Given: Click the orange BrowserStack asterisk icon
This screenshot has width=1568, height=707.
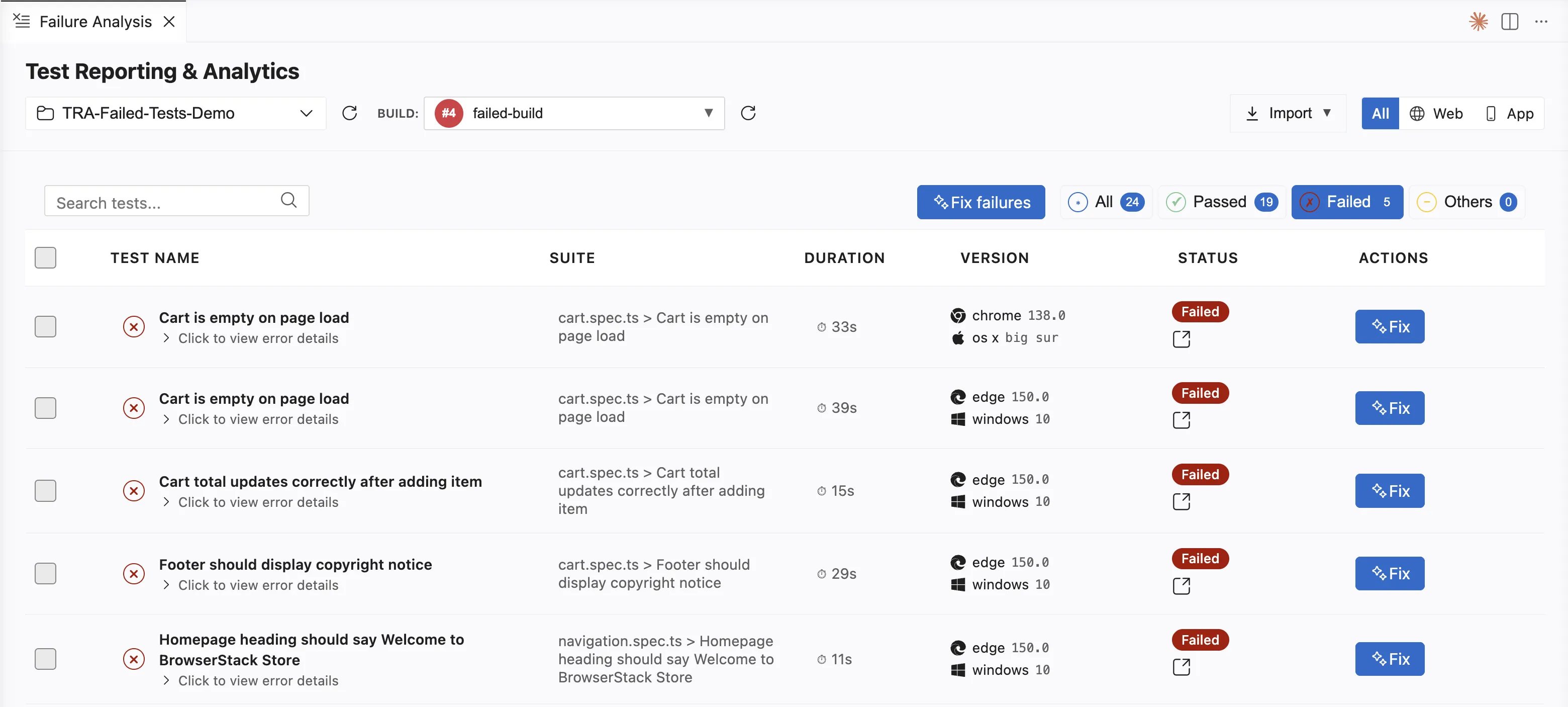Looking at the screenshot, I should point(1479,22).
